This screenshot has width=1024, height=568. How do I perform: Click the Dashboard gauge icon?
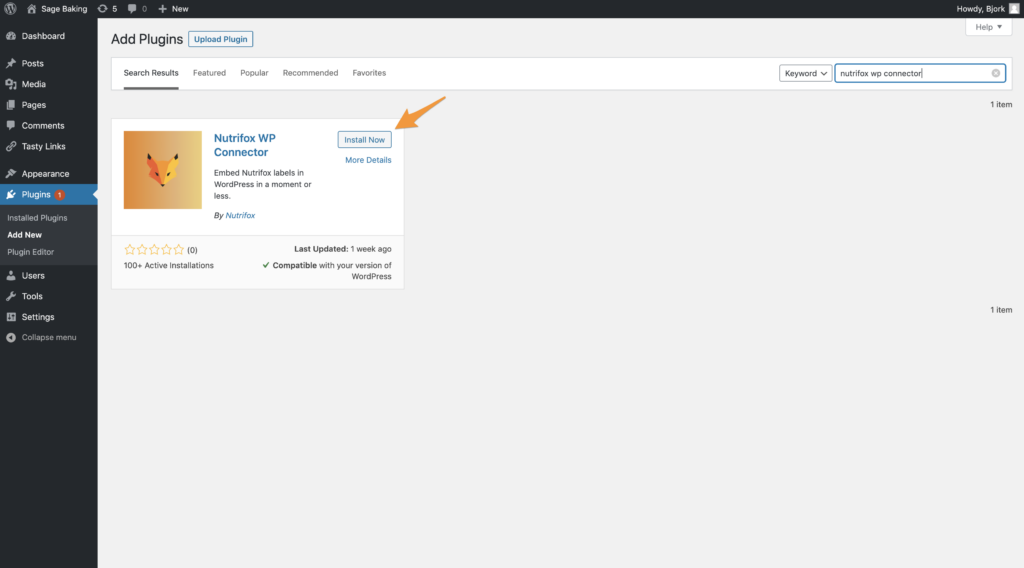point(11,36)
